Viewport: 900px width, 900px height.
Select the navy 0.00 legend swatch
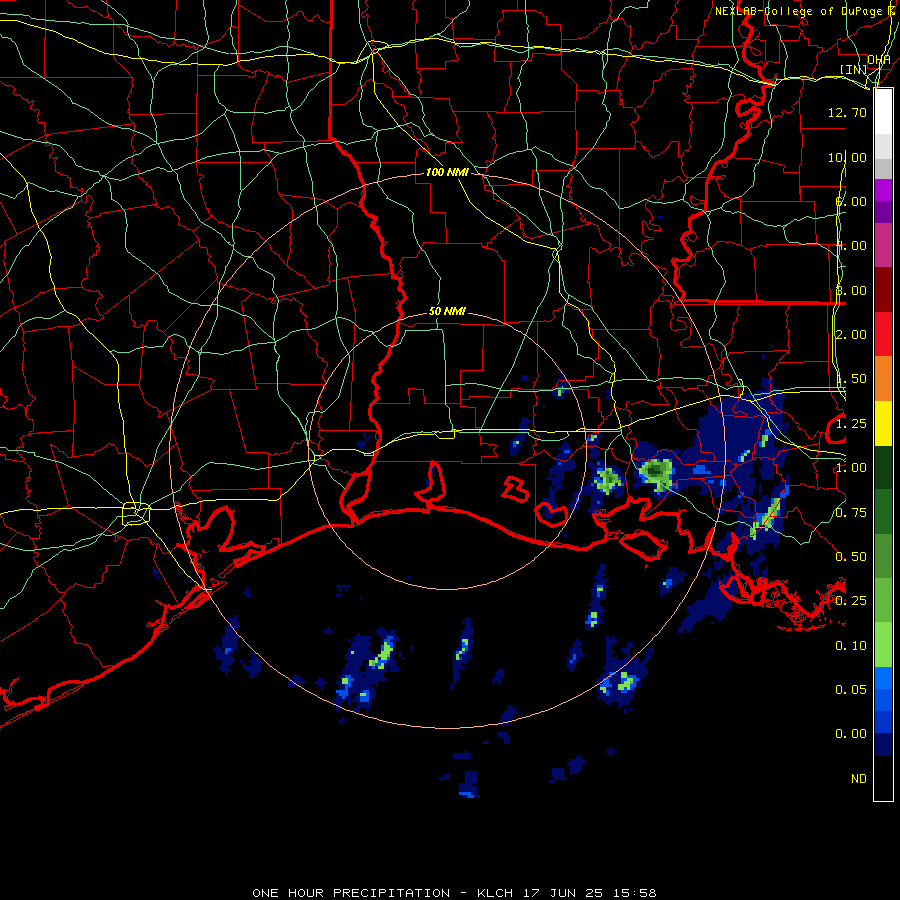[883, 745]
